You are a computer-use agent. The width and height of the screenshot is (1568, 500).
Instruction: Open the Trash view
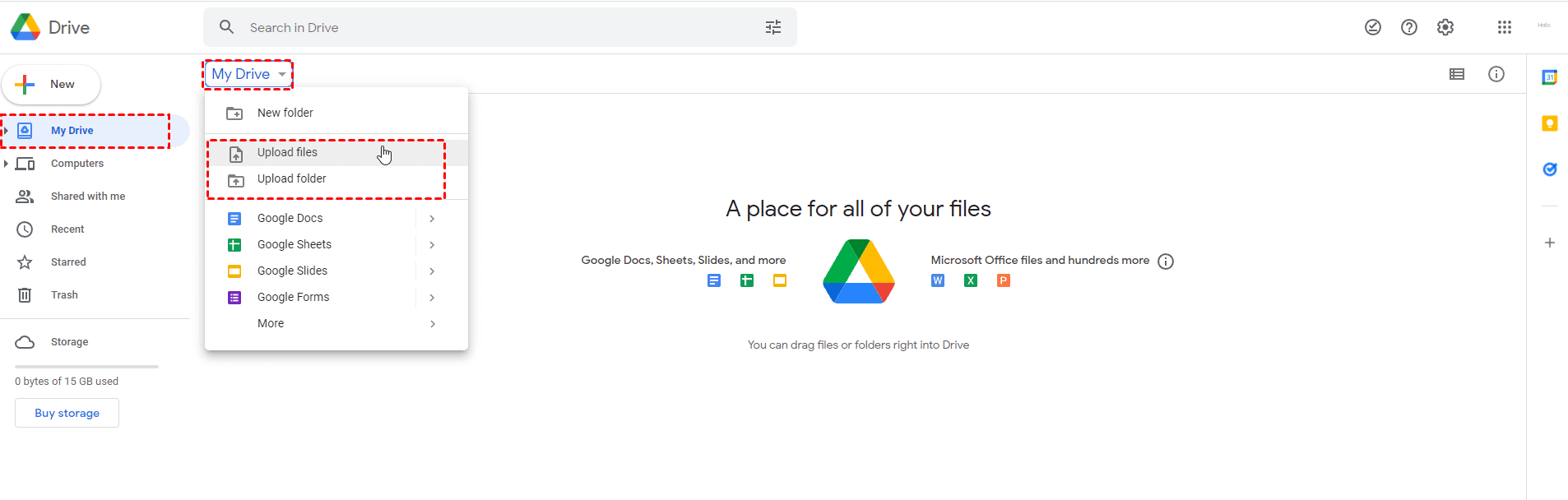95,295
